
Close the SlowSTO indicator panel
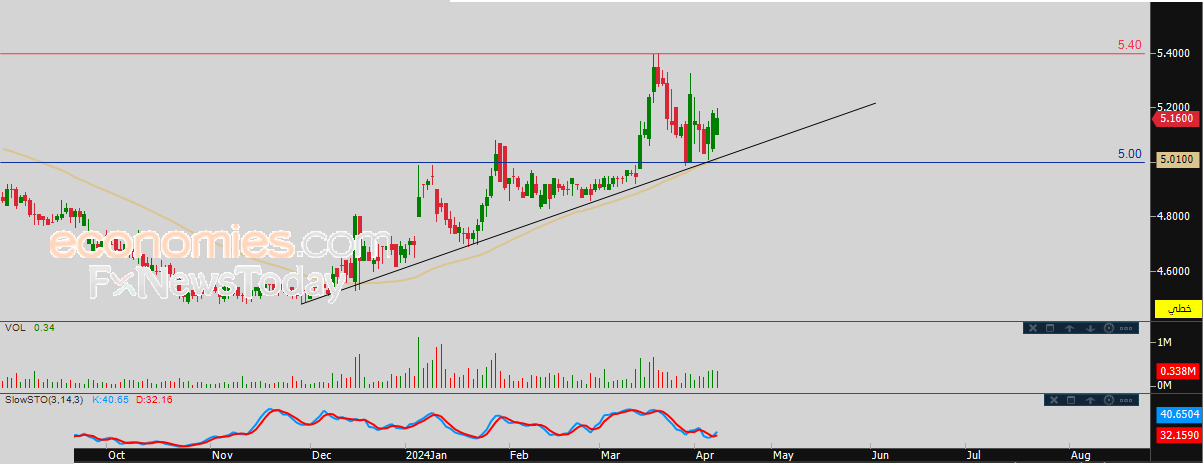1054,400
